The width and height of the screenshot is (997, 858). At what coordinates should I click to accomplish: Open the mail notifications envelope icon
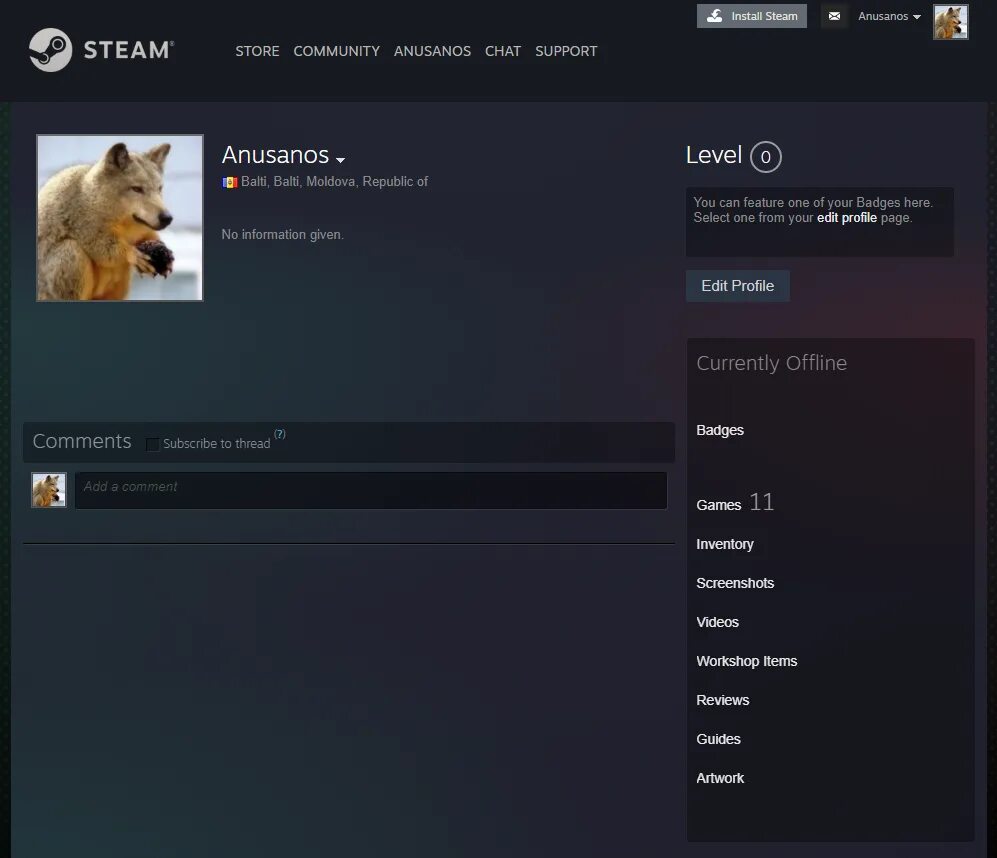pos(834,16)
